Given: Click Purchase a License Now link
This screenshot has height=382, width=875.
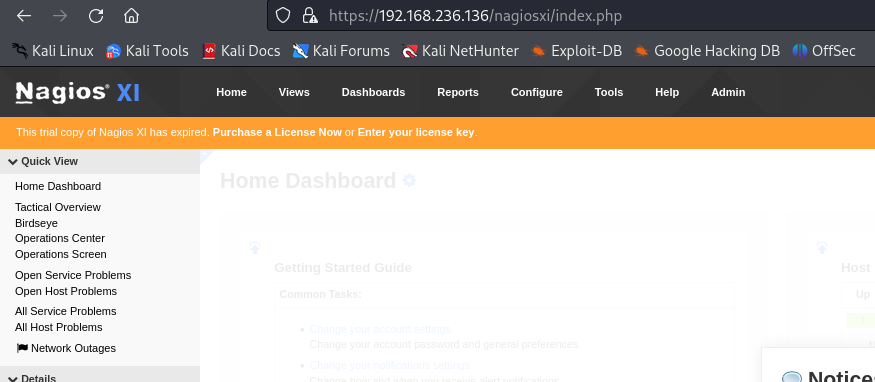Looking at the screenshot, I should point(277,133).
